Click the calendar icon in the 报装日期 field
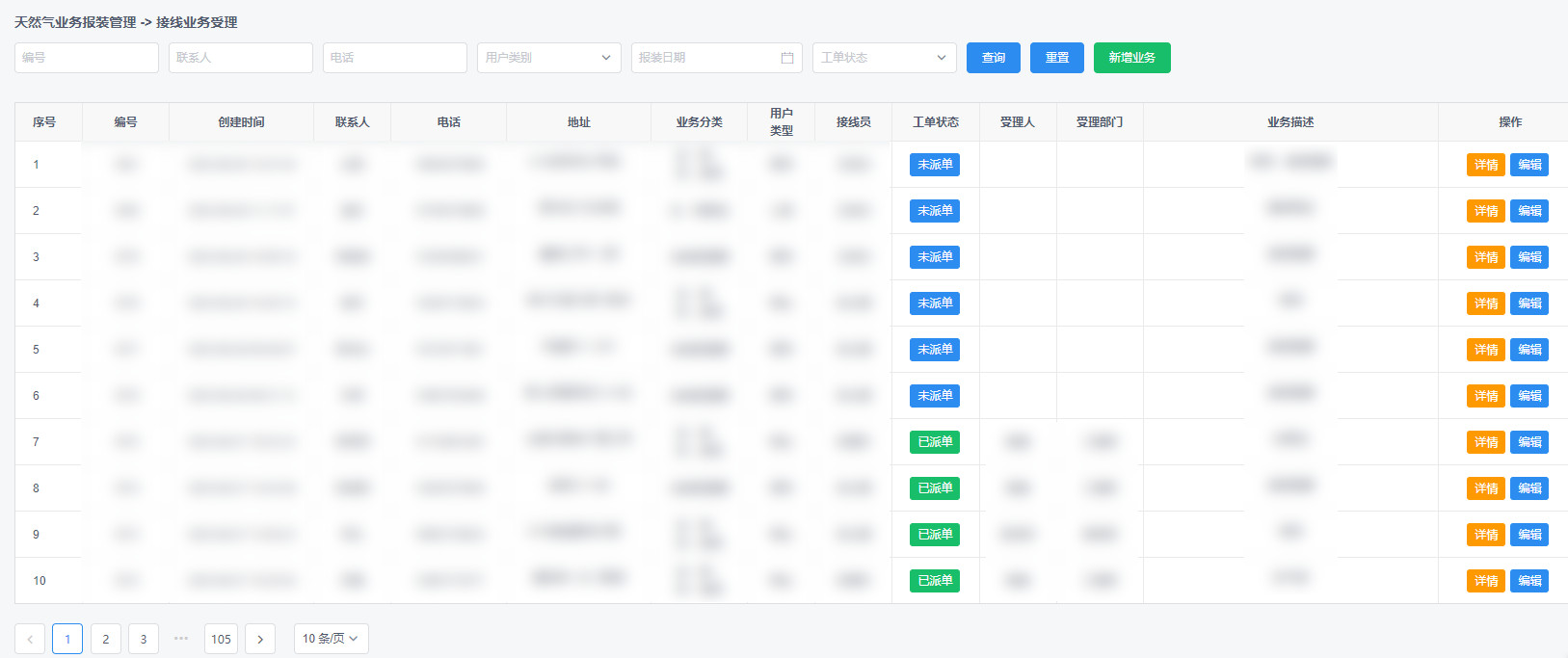This screenshot has height=658, width=1568. [786, 58]
